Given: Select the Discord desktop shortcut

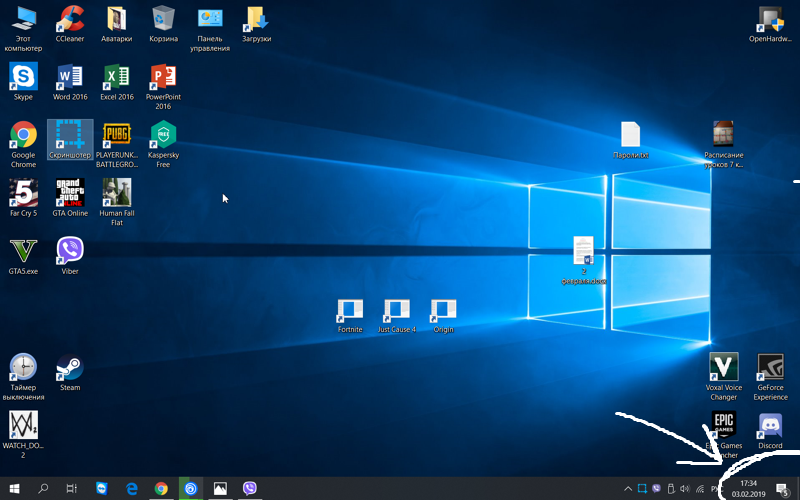Looking at the screenshot, I should pyautogui.click(x=770, y=431).
